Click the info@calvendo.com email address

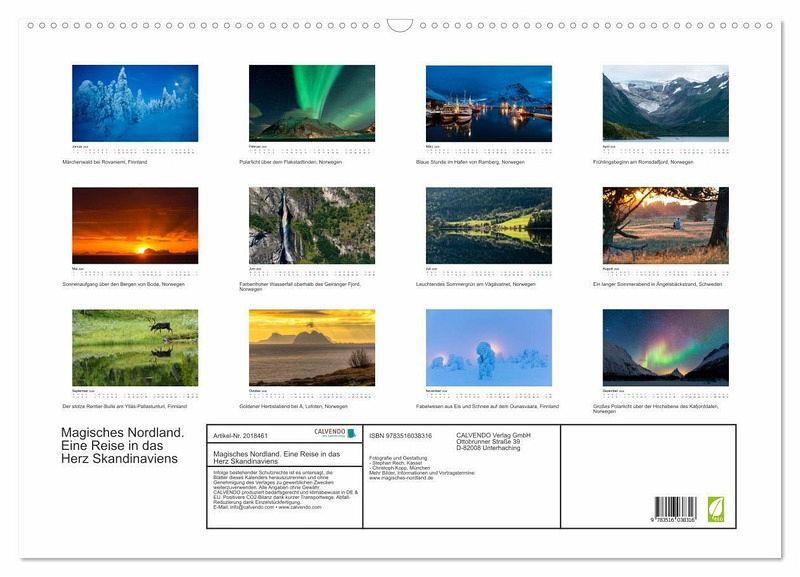coord(237,507)
